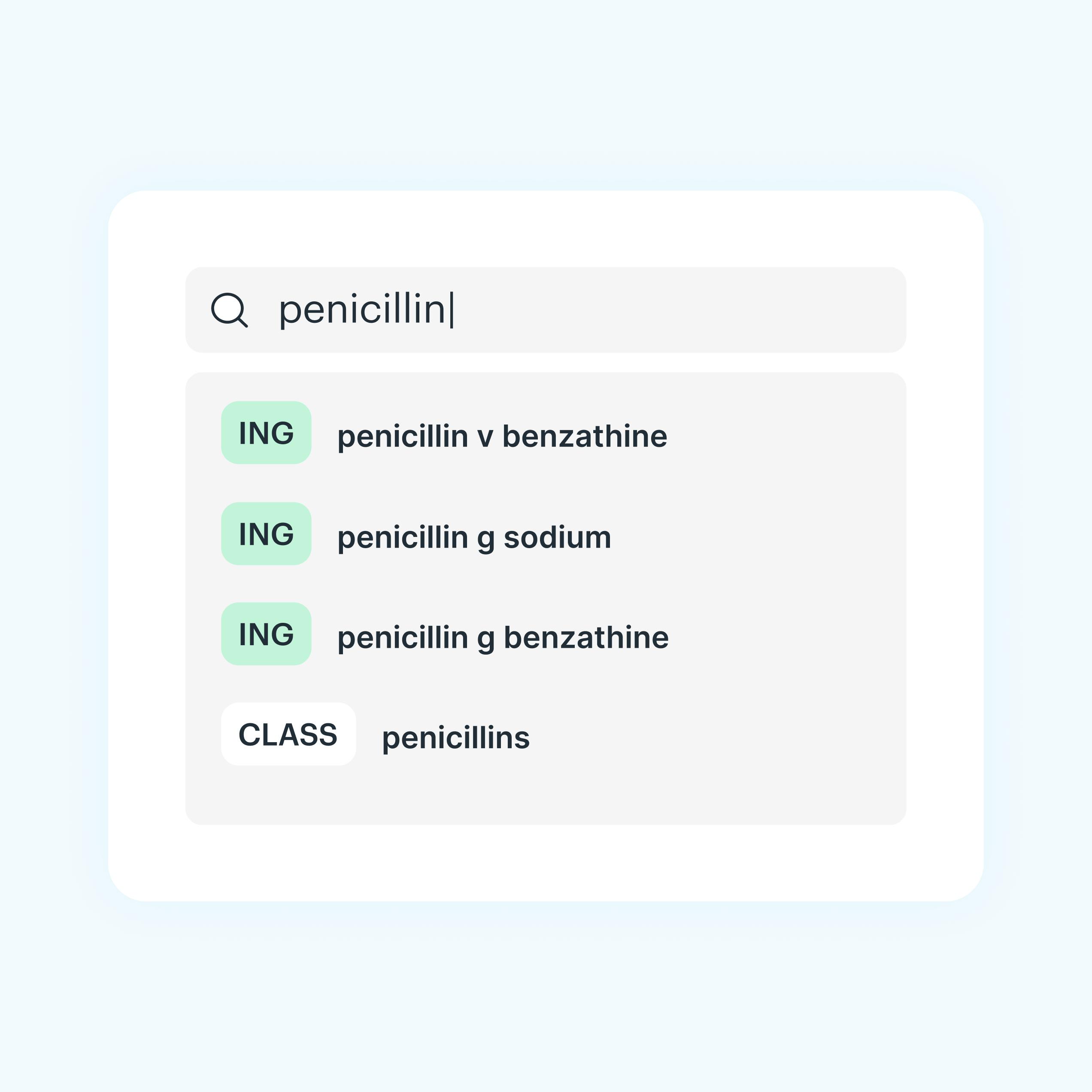Pick the penicillin g benzathine suggestion
1092x1092 pixels.
(503, 637)
